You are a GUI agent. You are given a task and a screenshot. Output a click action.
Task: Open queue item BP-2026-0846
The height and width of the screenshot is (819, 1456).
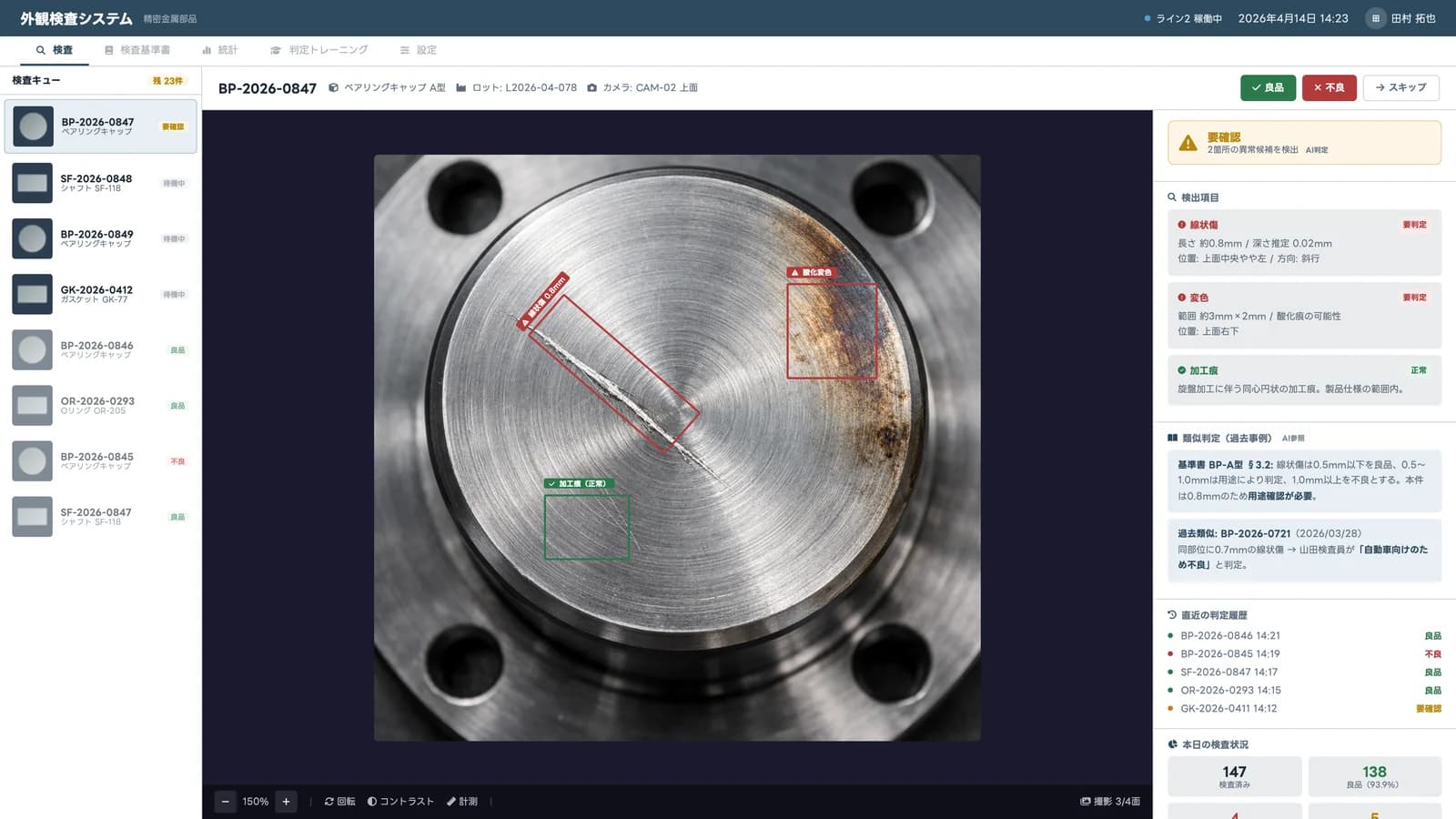tap(100, 349)
